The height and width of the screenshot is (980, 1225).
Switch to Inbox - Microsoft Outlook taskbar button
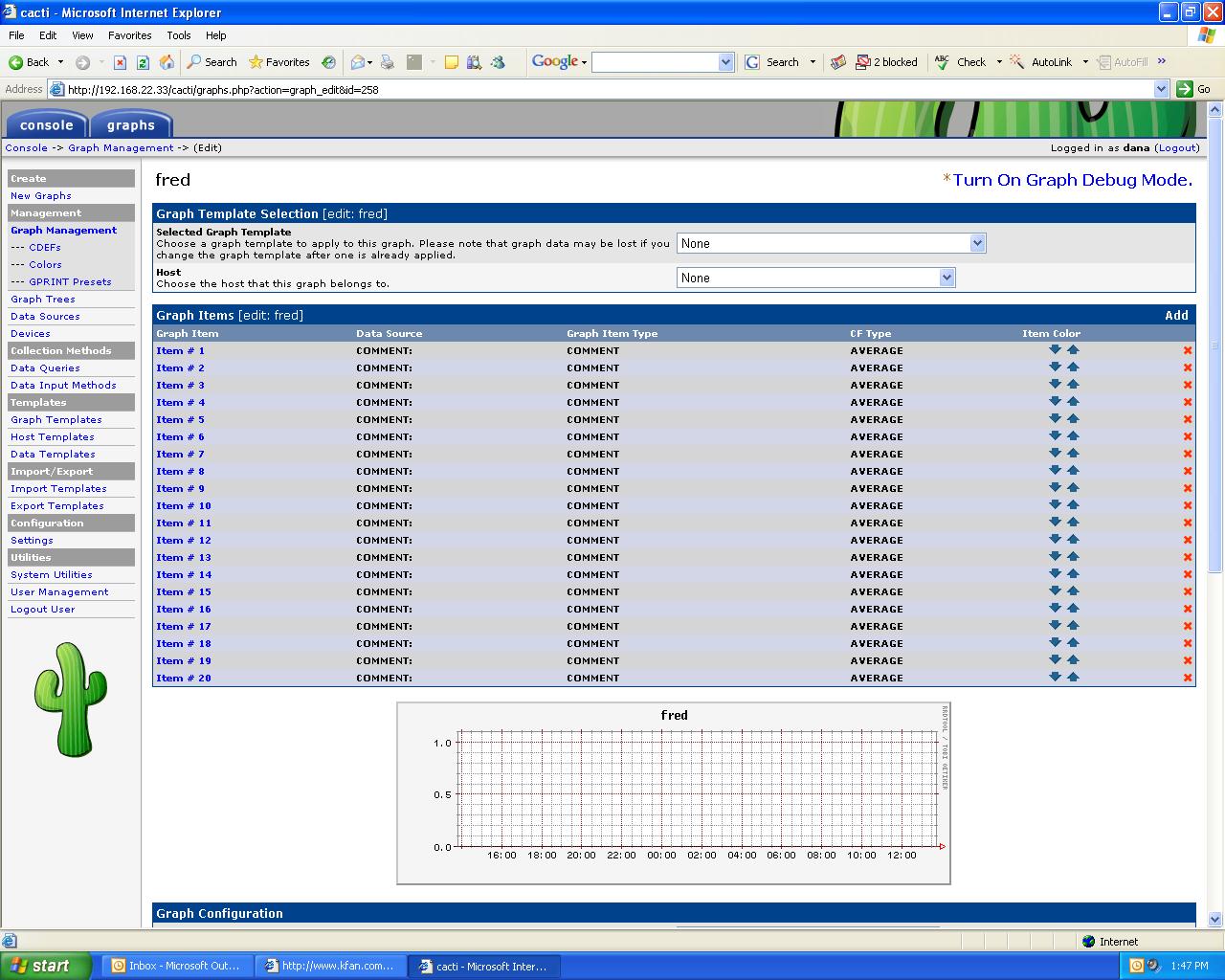pyautogui.click(x=177, y=966)
